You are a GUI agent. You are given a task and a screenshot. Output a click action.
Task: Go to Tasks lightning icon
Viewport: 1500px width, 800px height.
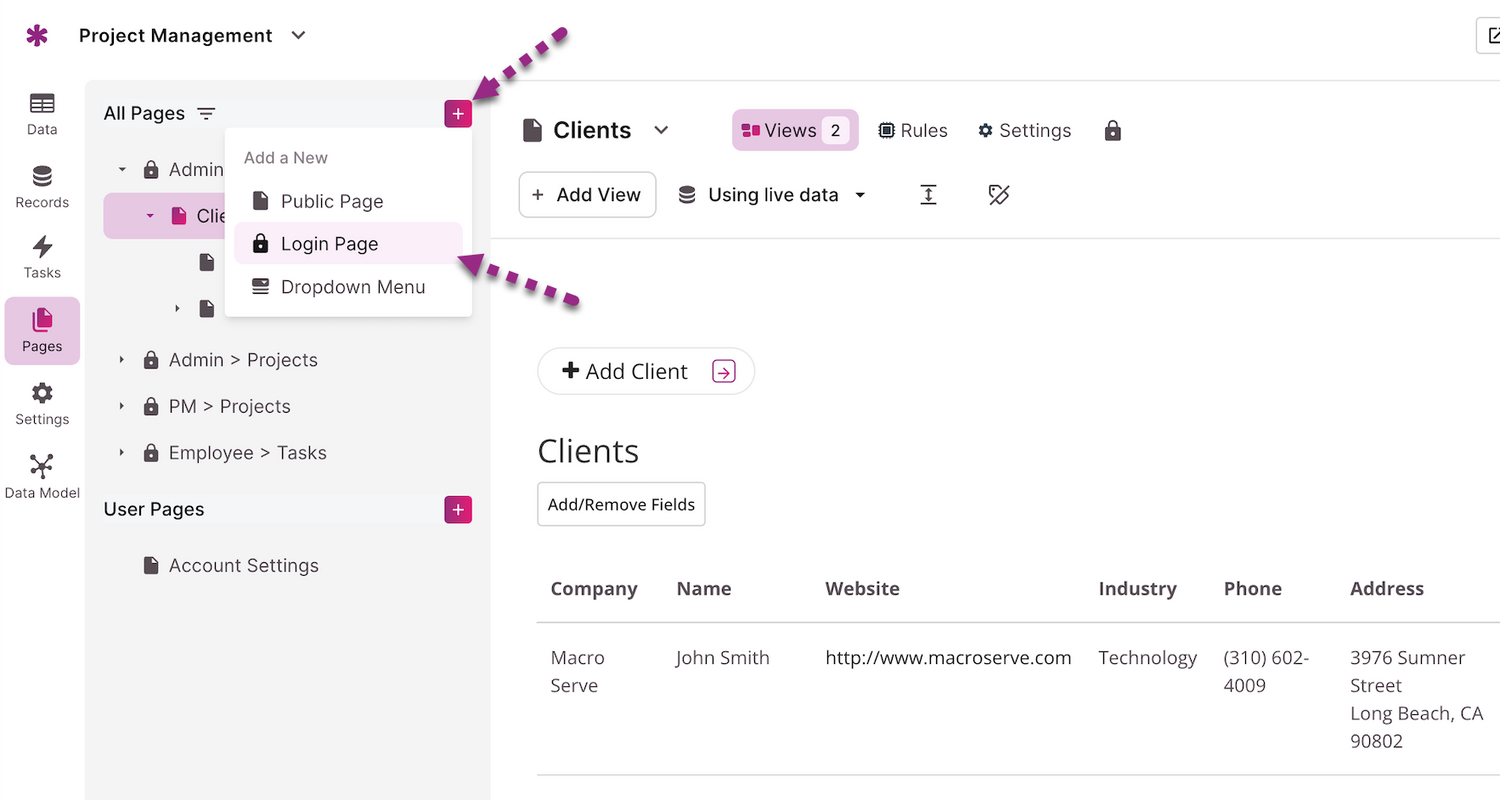click(x=42, y=257)
